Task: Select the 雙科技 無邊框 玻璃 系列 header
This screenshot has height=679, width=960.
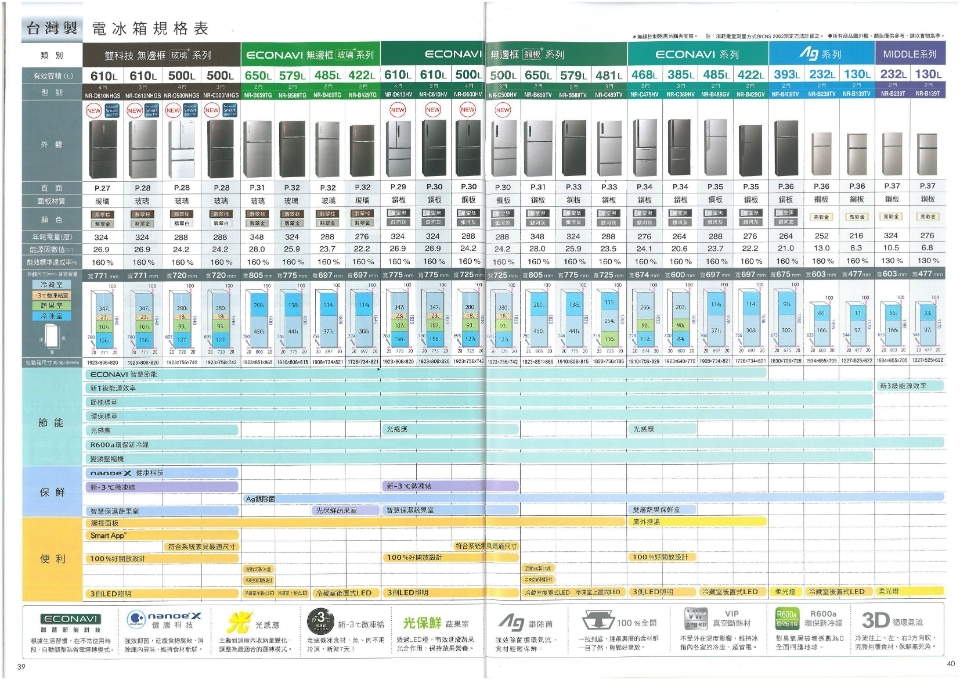Action: [161, 53]
